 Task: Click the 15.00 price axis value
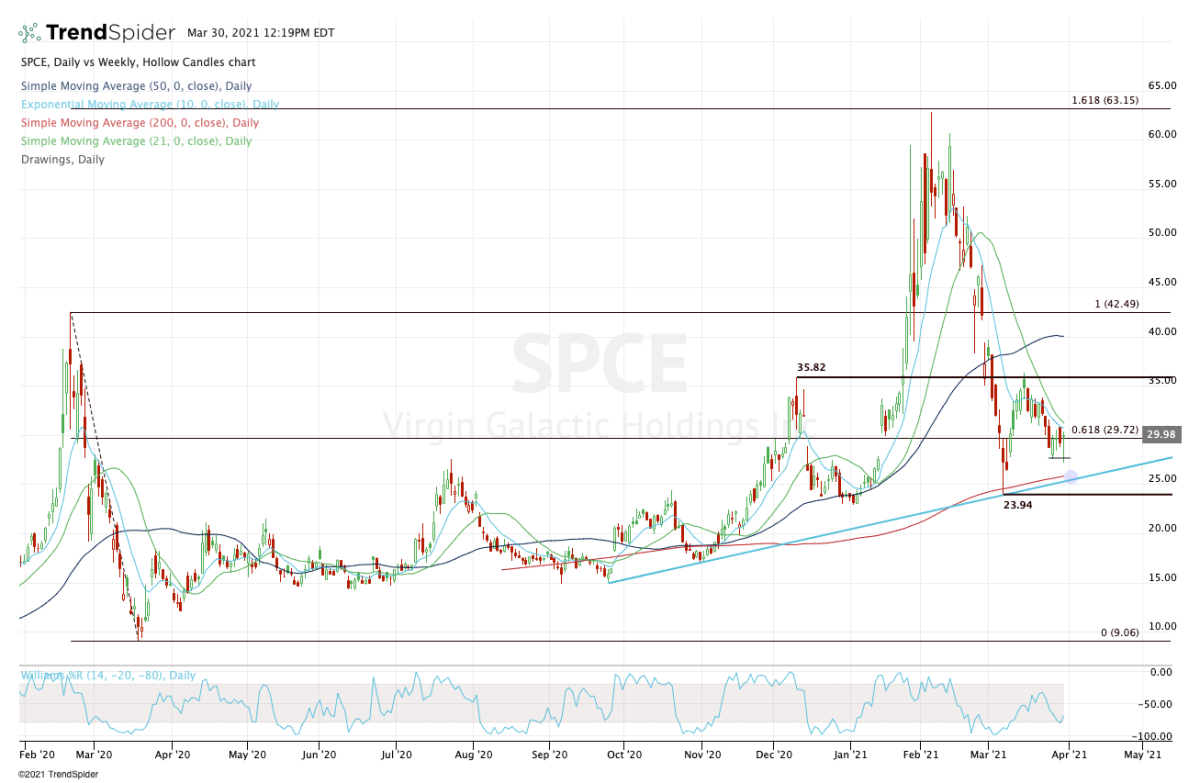[1161, 578]
